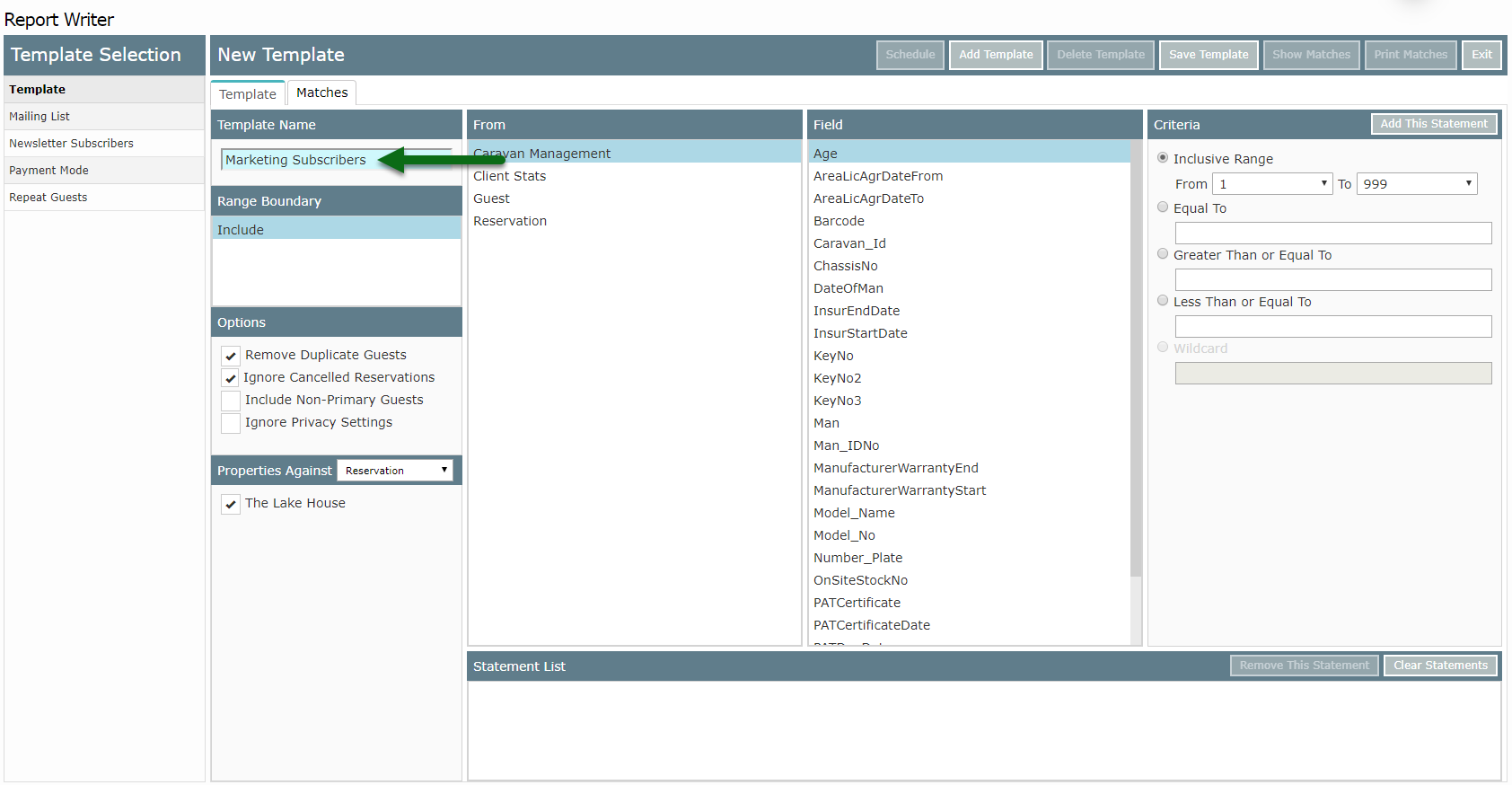Select OnSiteStockNo field
Screen dimensions: 1512x785
click(x=969, y=580)
